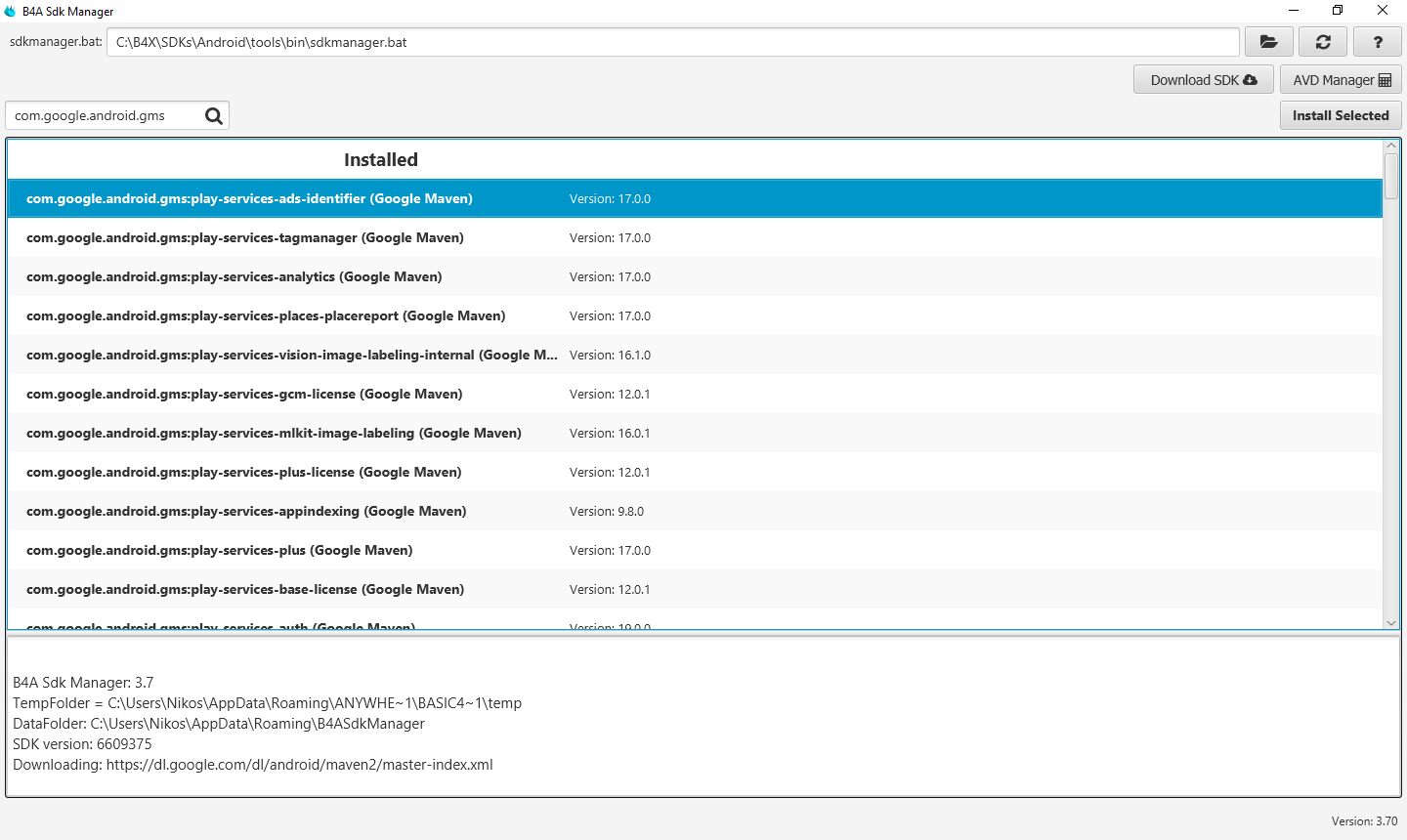Open help via question mark icon
Viewport: 1407px width, 840px height.
tap(1378, 42)
